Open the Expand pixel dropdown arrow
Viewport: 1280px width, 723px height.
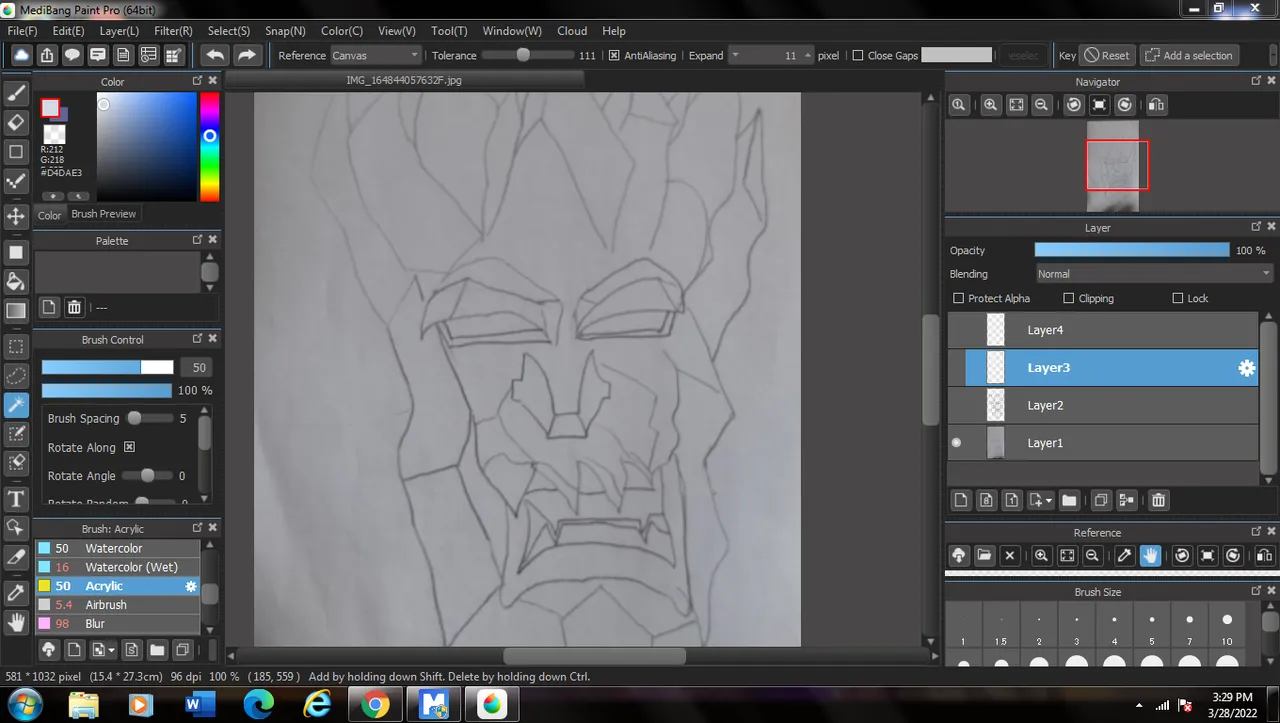pyautogui.click(x=735, y=56)
